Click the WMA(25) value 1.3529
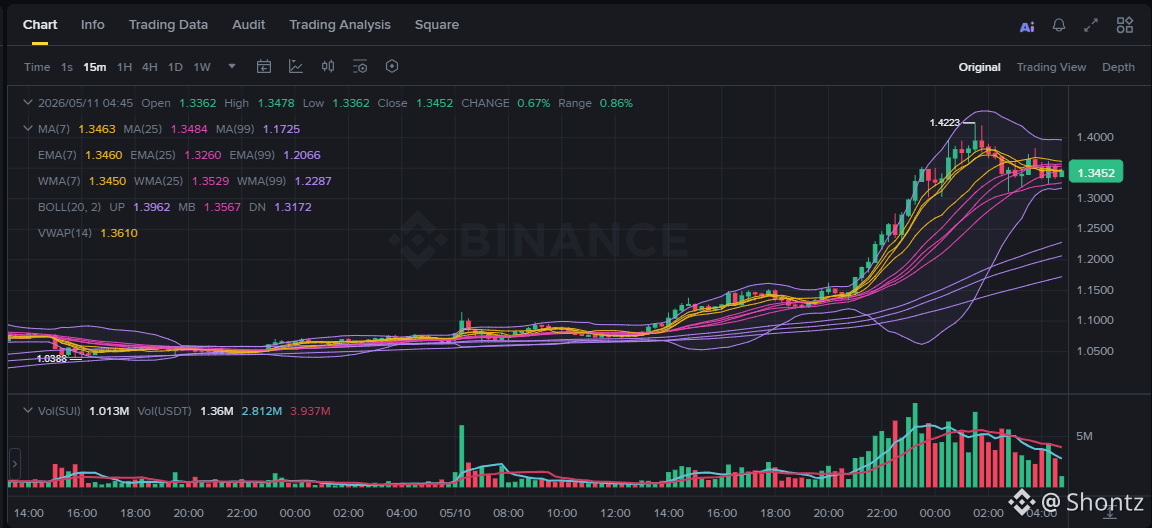Viewport: 1152px width, 528px height. (x=210, y=181)
